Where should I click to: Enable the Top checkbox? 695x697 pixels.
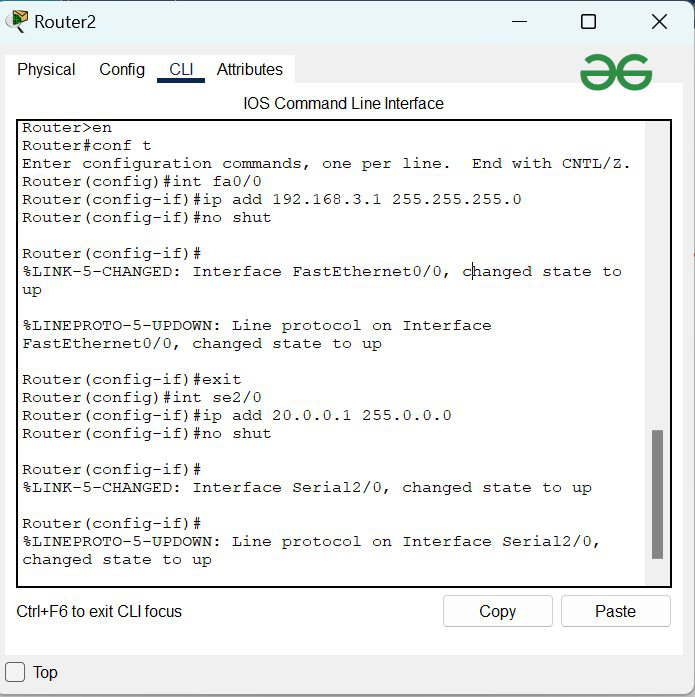16,672
